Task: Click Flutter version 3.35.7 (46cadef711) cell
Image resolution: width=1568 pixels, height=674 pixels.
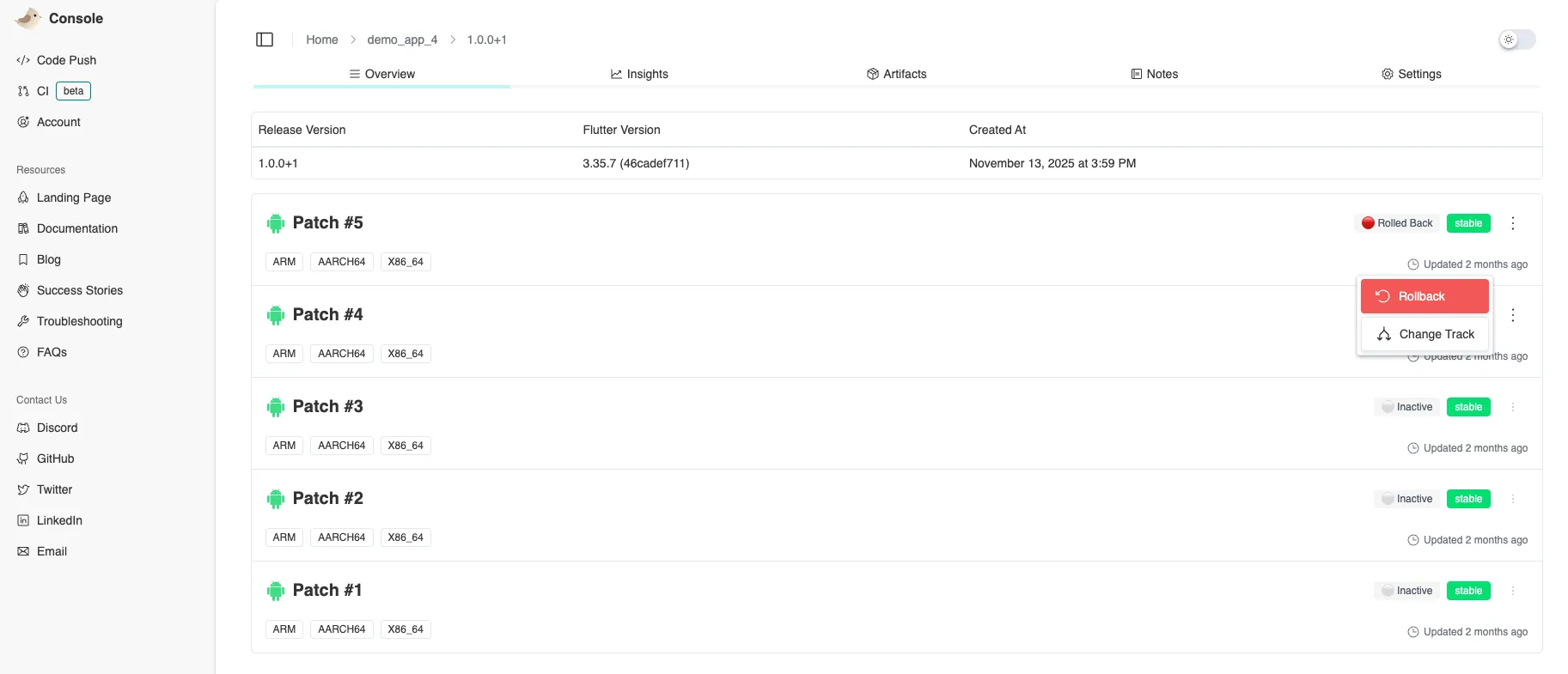Action: coord(636,163)
